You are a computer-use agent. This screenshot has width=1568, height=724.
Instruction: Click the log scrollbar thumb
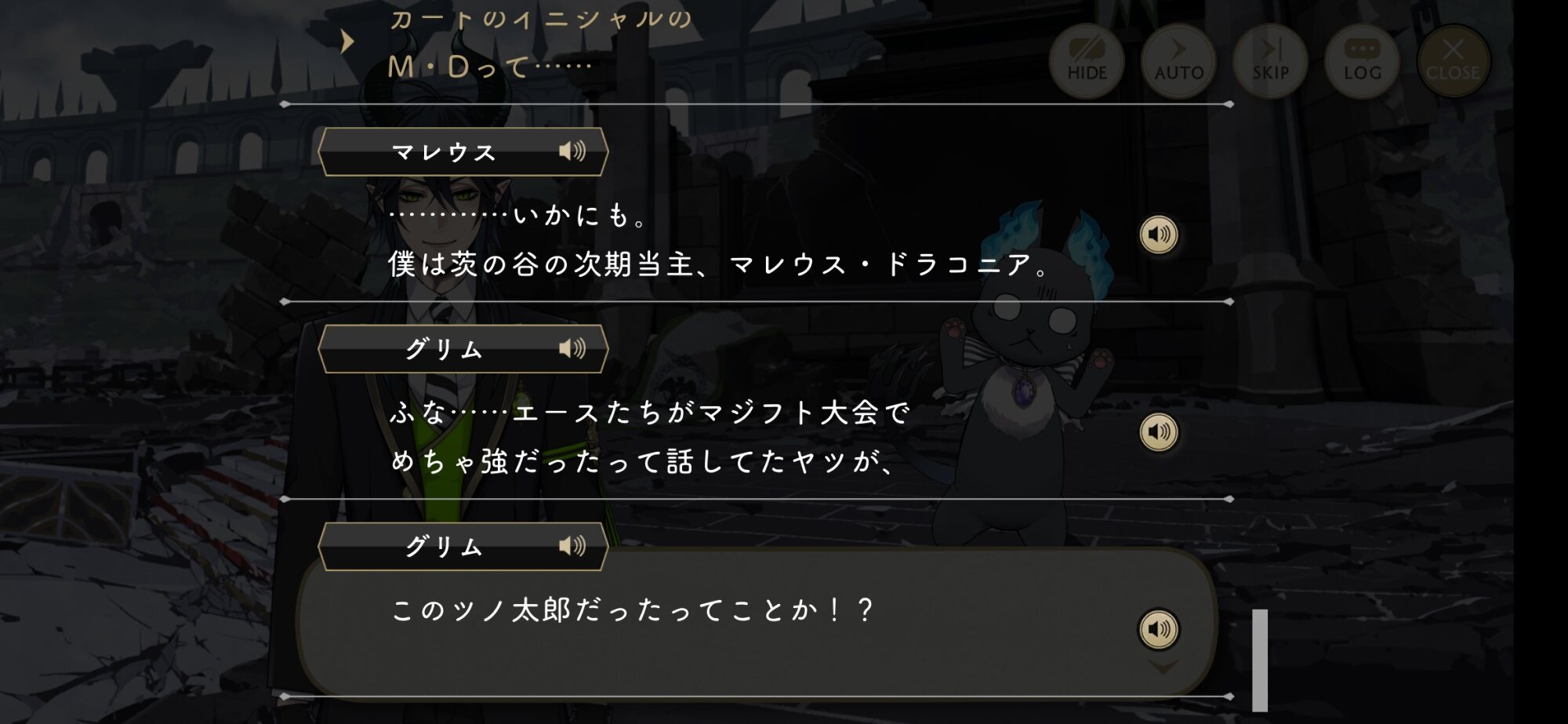click(x=1260, y=660)
